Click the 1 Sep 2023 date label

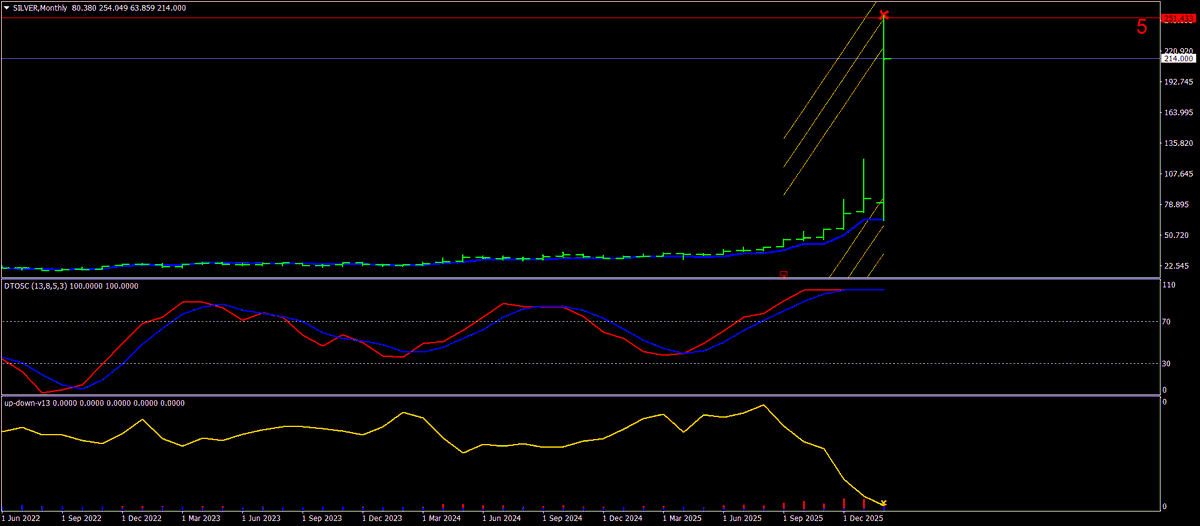click(323, 519)
